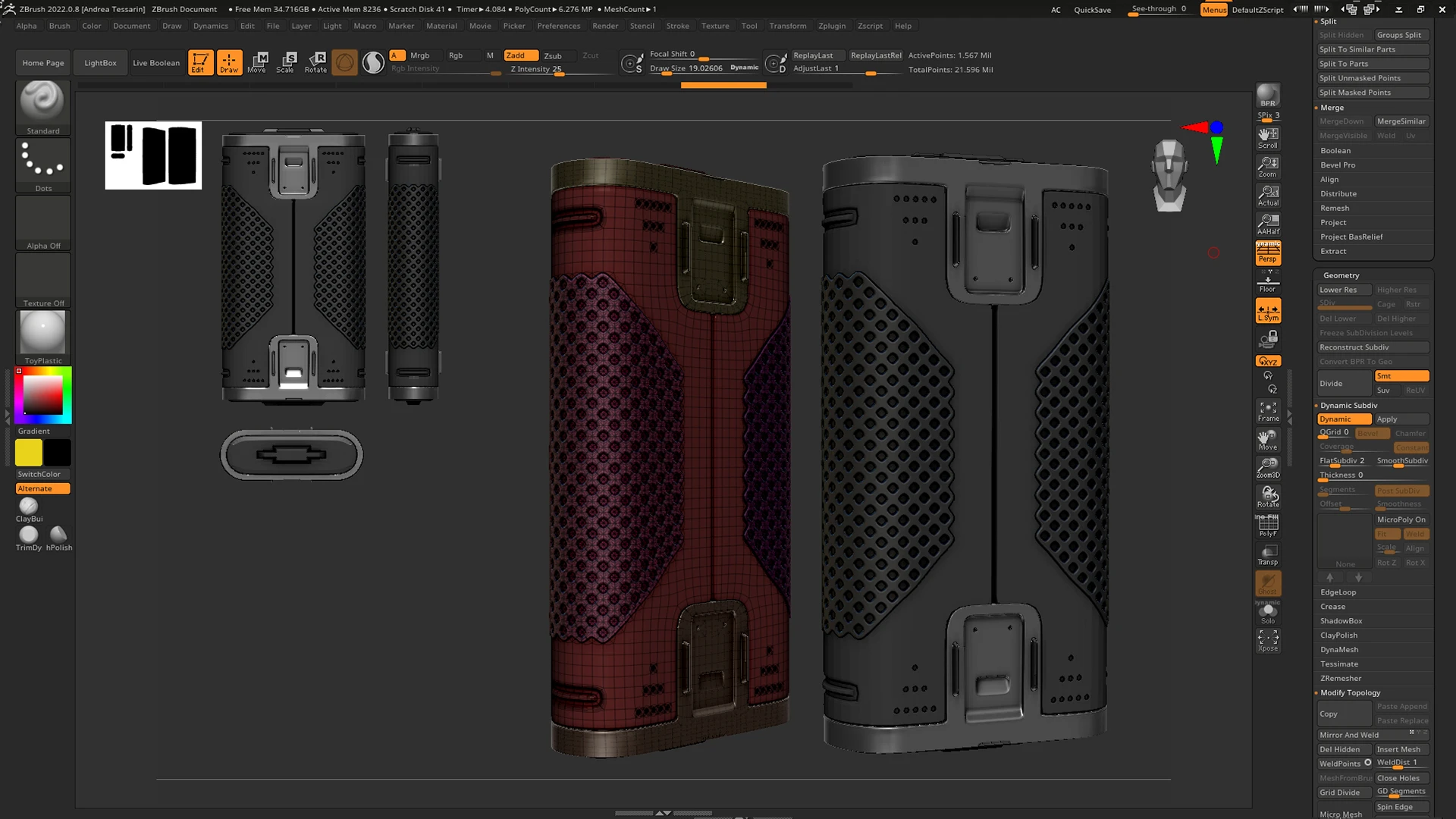Open the Standard brush selector
The height and width of the screenshot is (819, 1456).
tap(43, 108)
